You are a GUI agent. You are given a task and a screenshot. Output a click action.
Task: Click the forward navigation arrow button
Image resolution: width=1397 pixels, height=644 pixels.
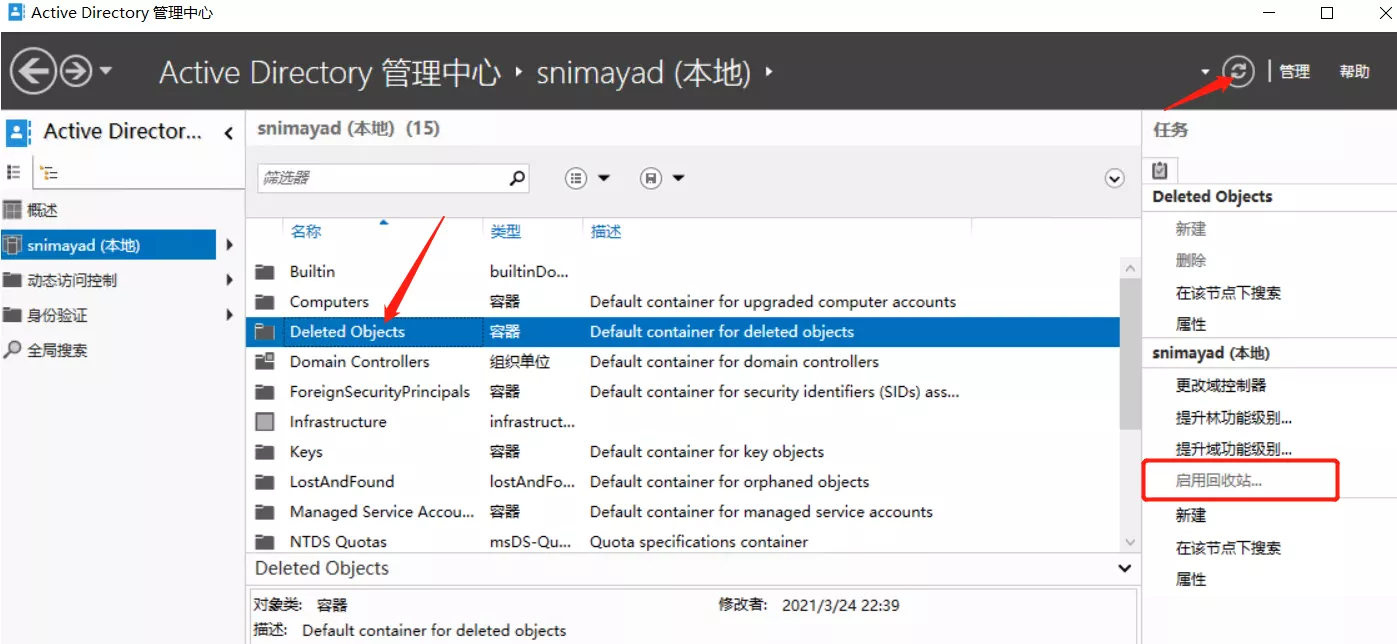77,72
